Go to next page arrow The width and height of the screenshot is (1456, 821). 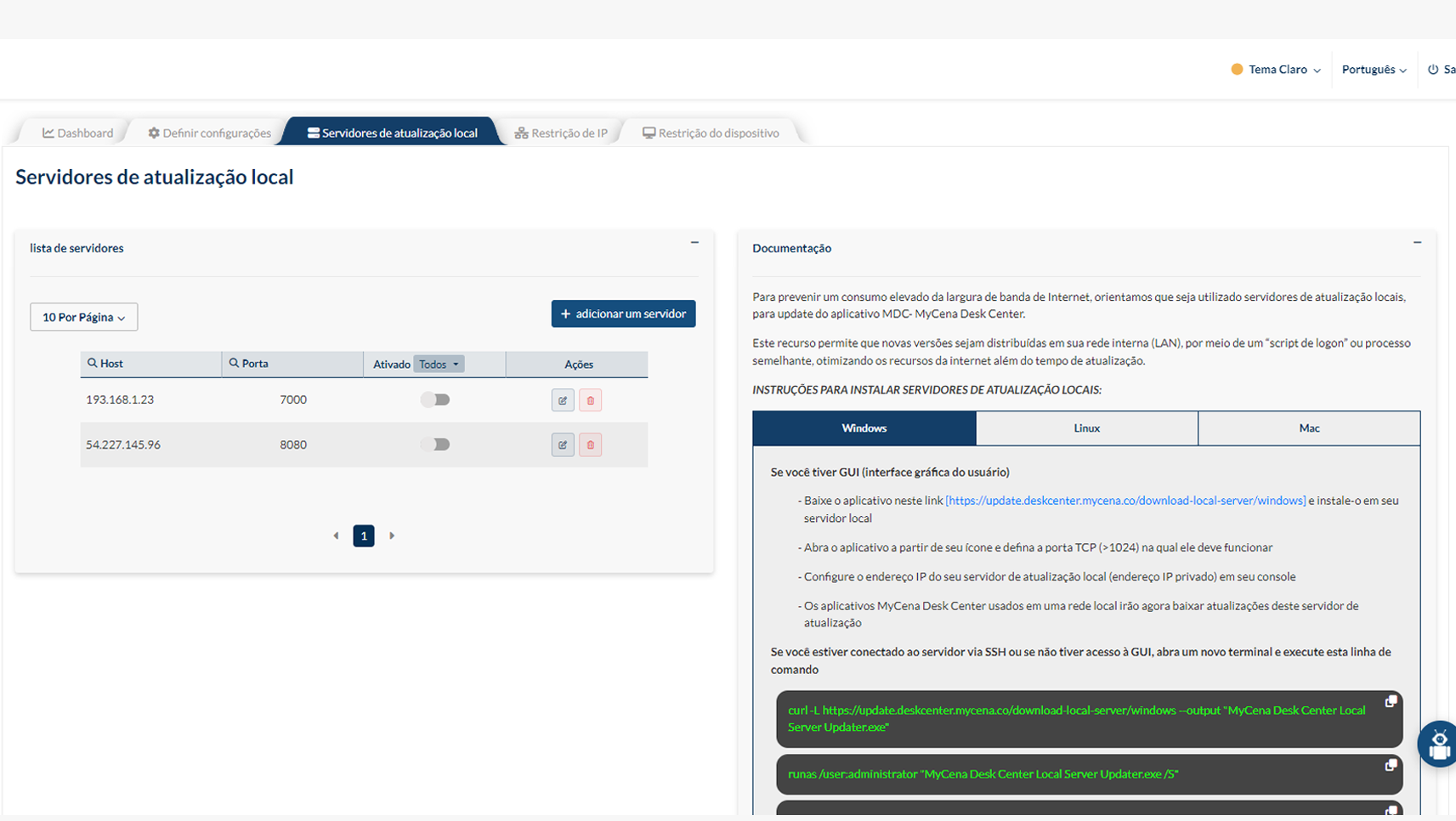(392, 536)
